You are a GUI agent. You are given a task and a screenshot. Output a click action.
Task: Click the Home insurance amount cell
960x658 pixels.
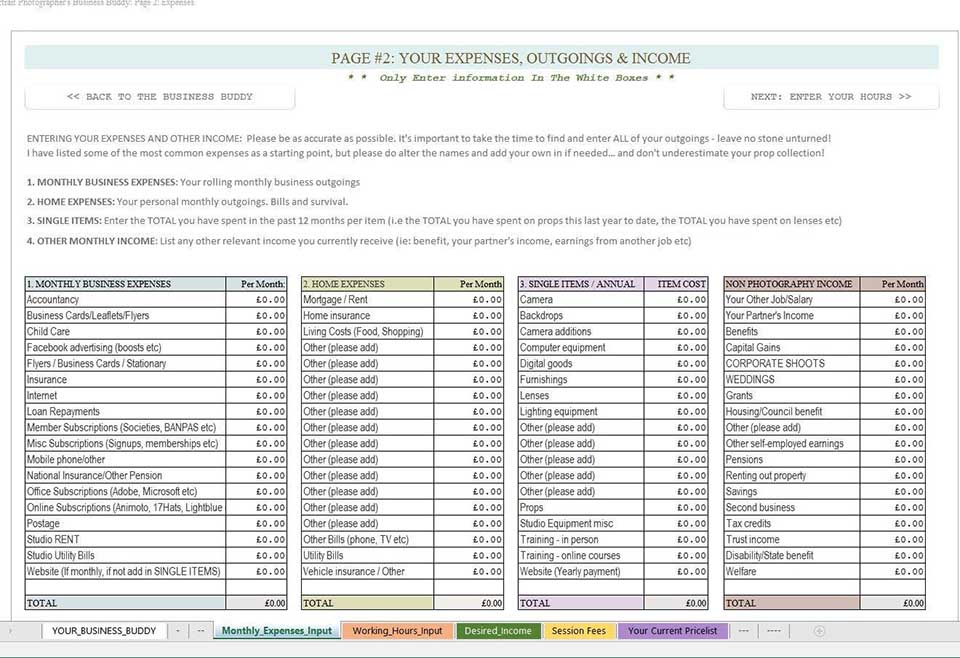coord(468,316)
